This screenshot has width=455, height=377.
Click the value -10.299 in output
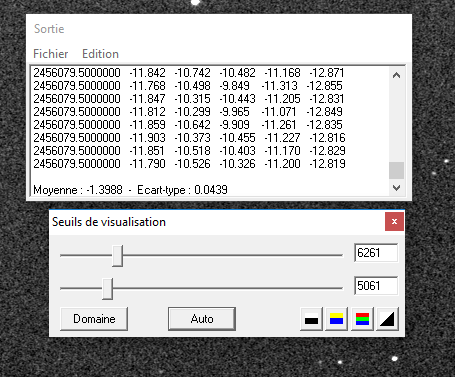point(192,112)
